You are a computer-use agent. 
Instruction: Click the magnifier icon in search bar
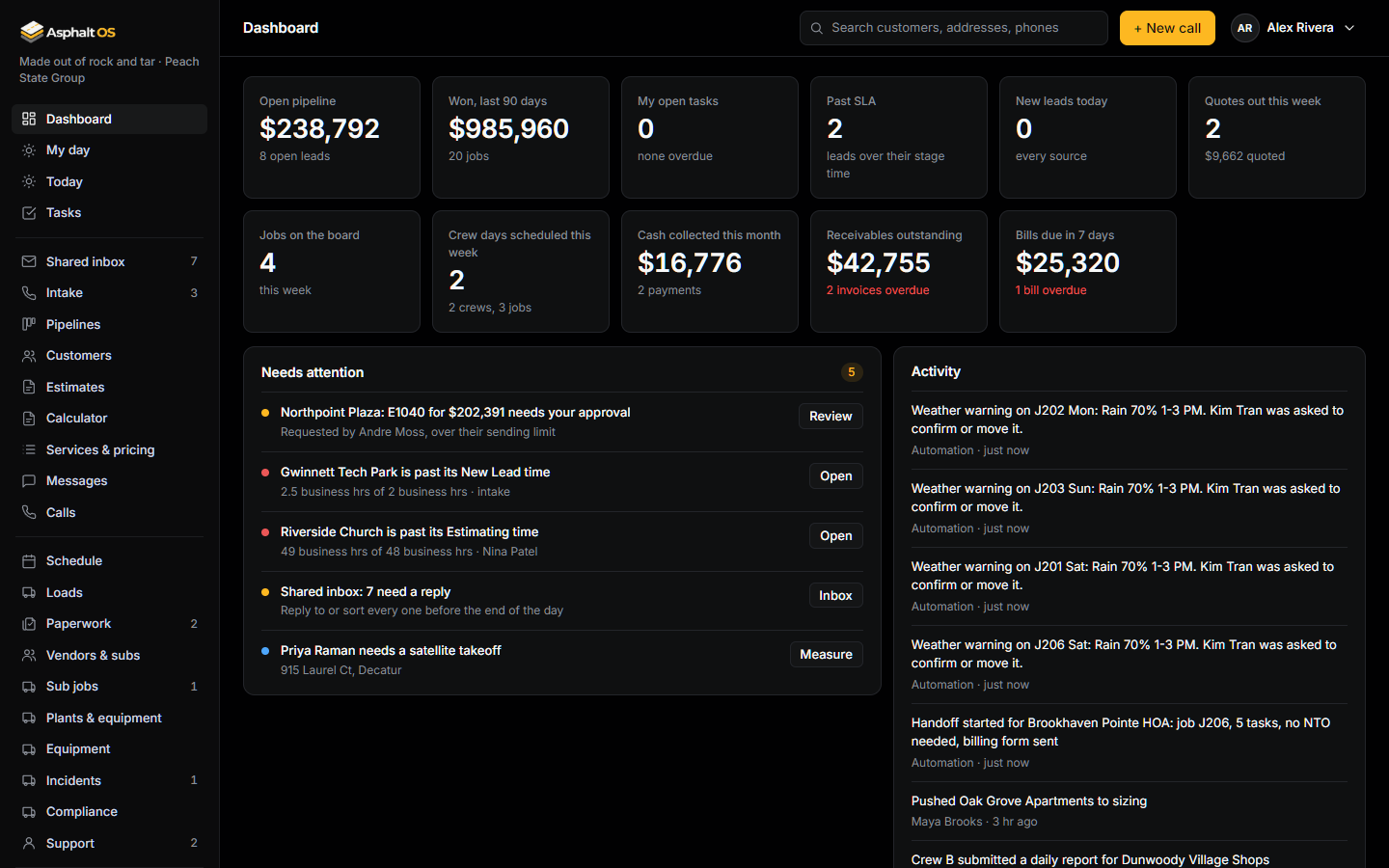(817, 28)
